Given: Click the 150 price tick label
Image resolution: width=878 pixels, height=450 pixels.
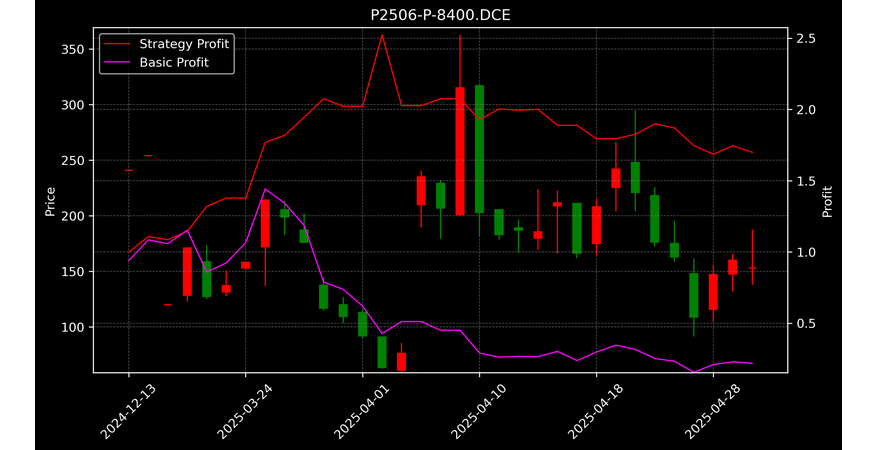Looking at the screenshot, I should click(x=73, y=271).
